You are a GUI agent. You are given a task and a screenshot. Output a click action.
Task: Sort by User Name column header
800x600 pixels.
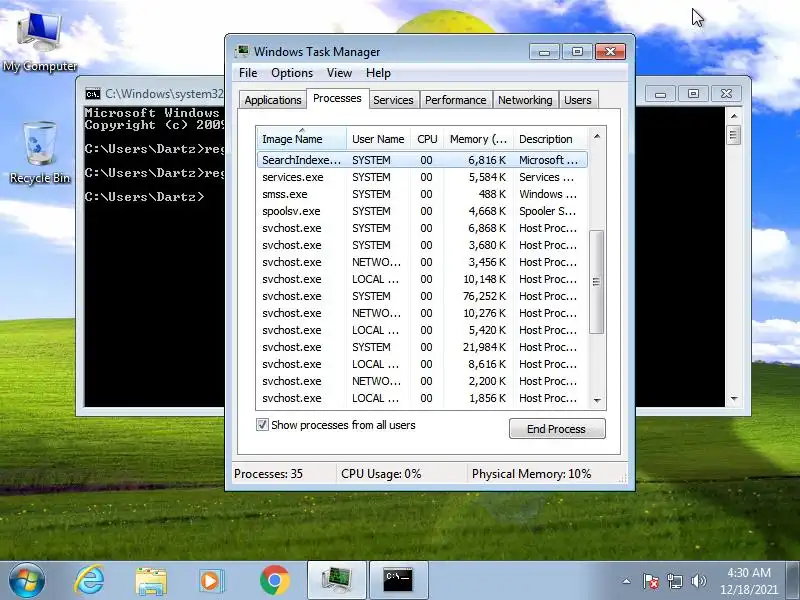coord(378,139)
